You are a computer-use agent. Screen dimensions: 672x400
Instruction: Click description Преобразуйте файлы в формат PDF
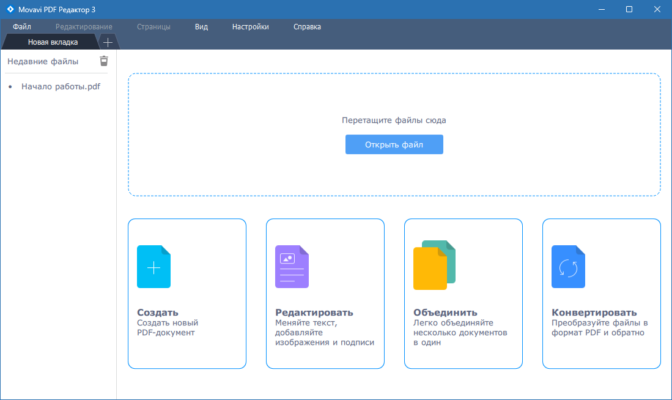click(x=600, y=328)
